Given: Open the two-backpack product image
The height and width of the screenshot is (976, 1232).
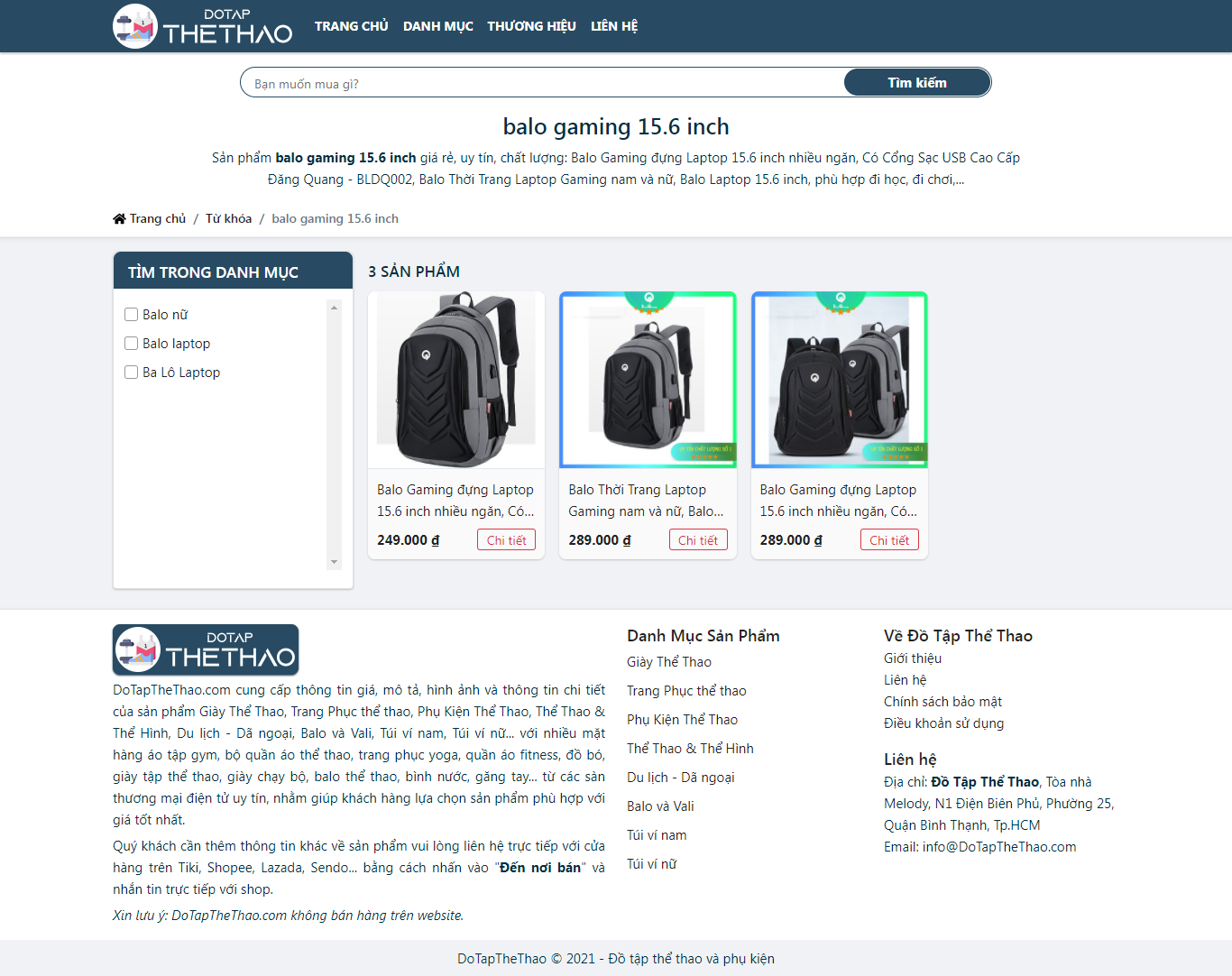Looking at the screenshot, I should (x=839, y=380).
